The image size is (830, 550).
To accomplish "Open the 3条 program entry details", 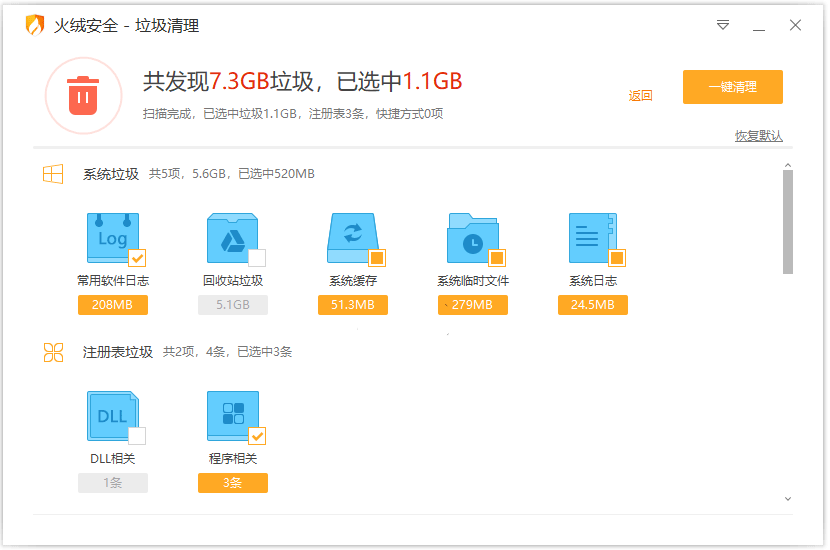I will point(232,483).
